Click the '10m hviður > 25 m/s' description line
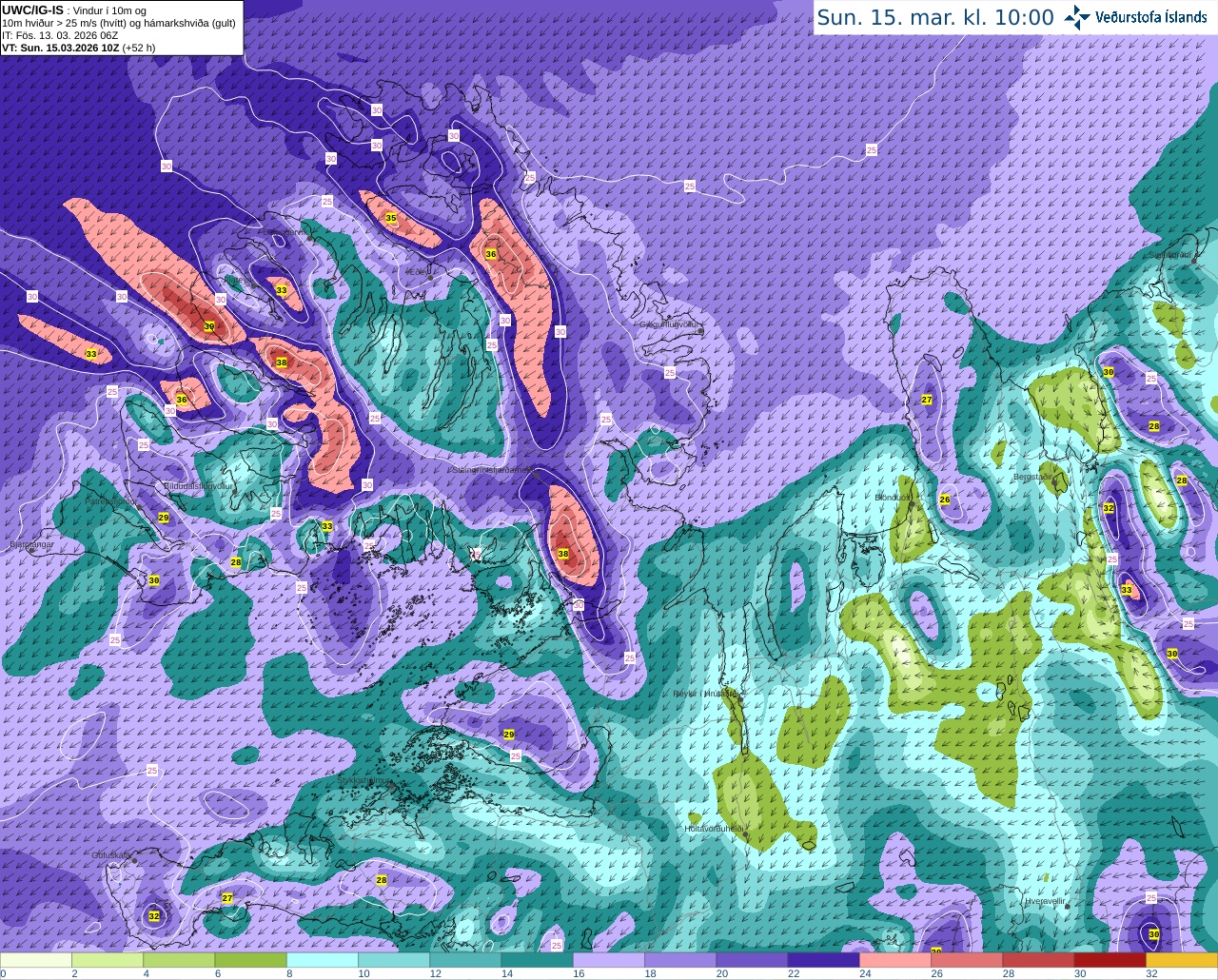Viewport: 1218px width, 980px height. tap(119, 23)
